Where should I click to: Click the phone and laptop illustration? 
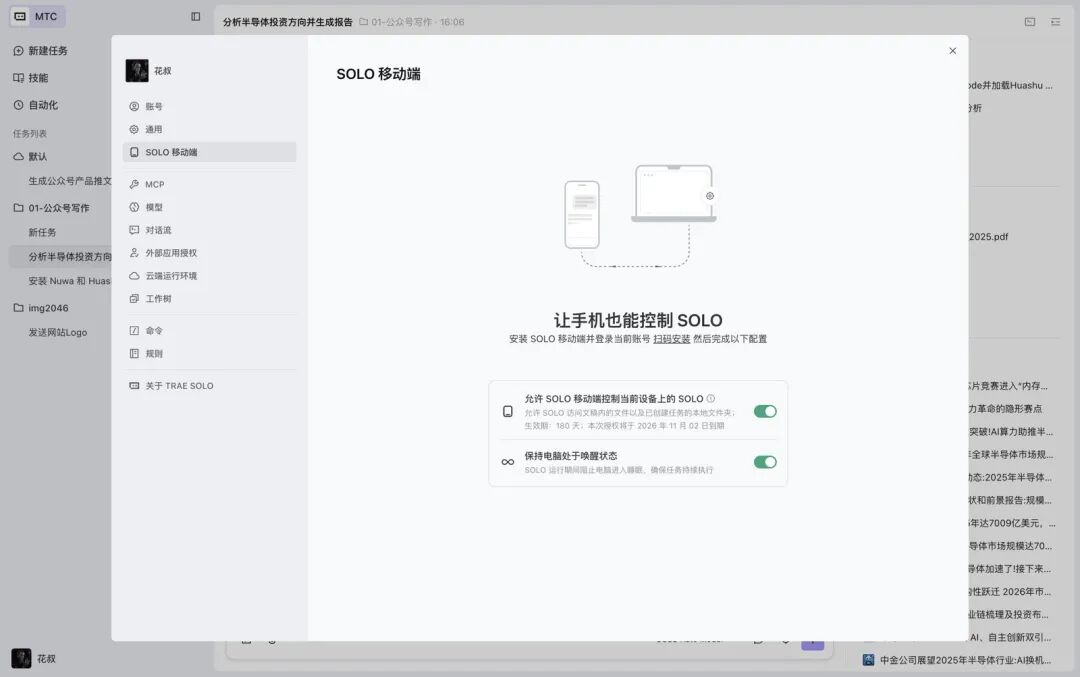click(x=640, y=216)
